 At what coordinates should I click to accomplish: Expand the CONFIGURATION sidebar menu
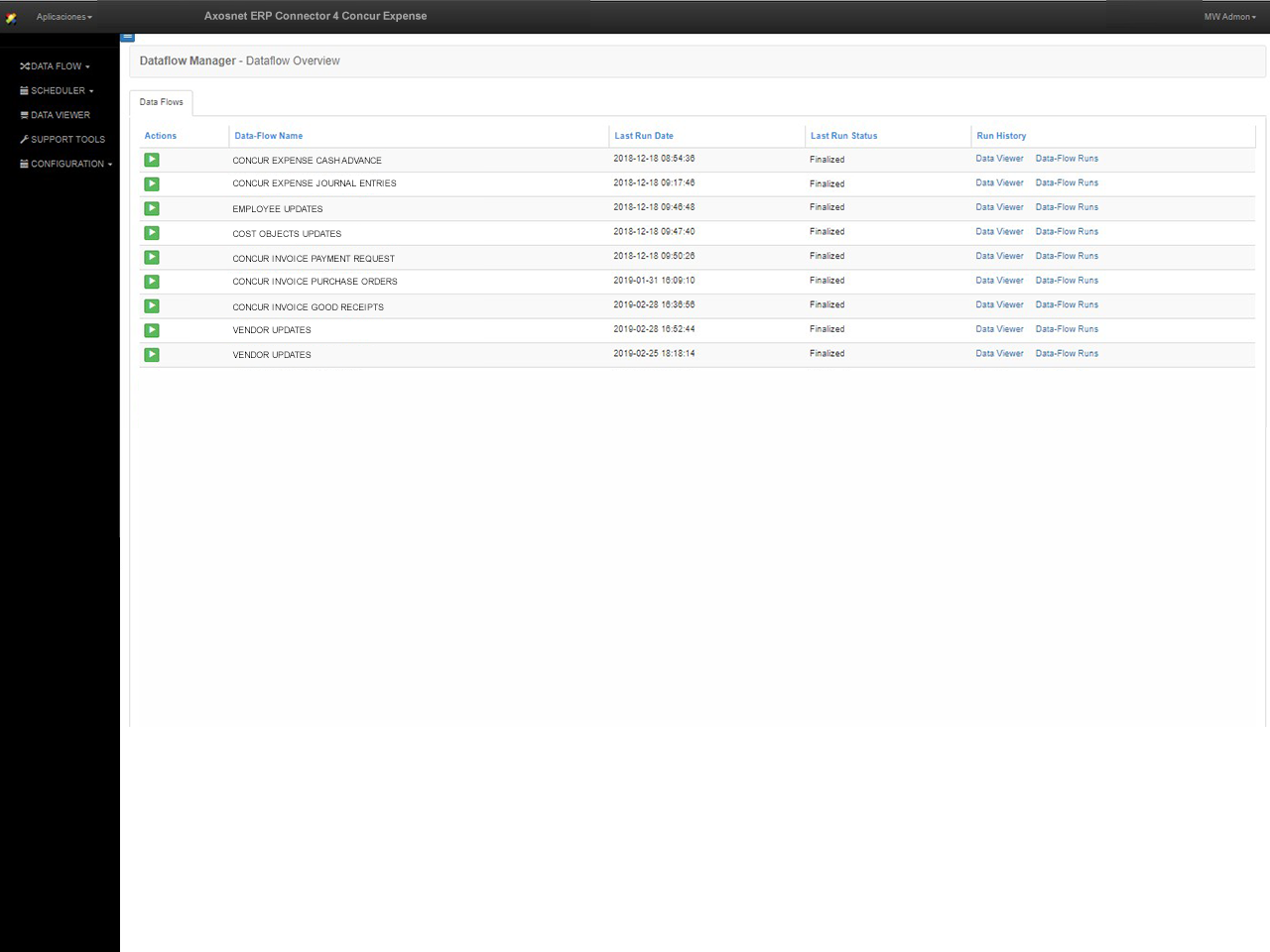(64, 164)
